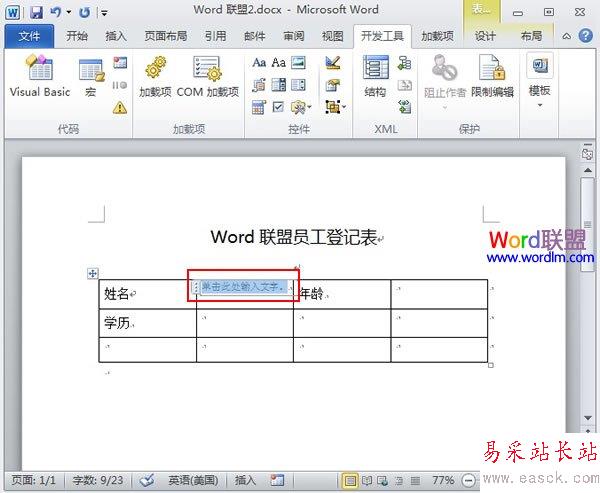Insert a Combo Box content control

point(279,85)
